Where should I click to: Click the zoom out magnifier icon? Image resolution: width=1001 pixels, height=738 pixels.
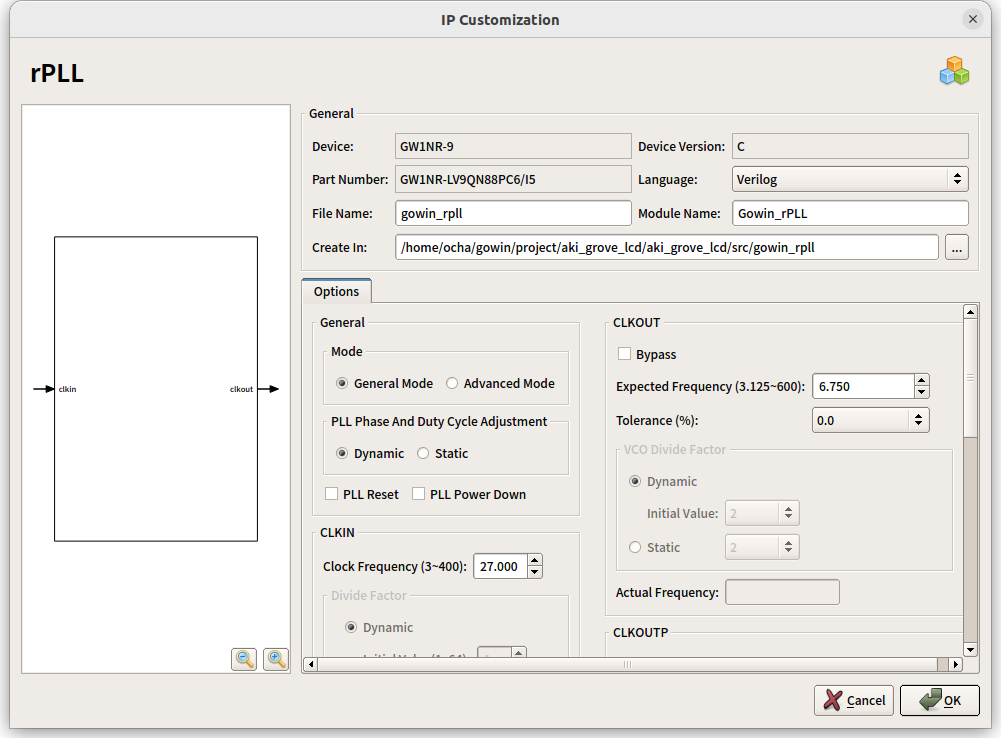click(244, 659)
